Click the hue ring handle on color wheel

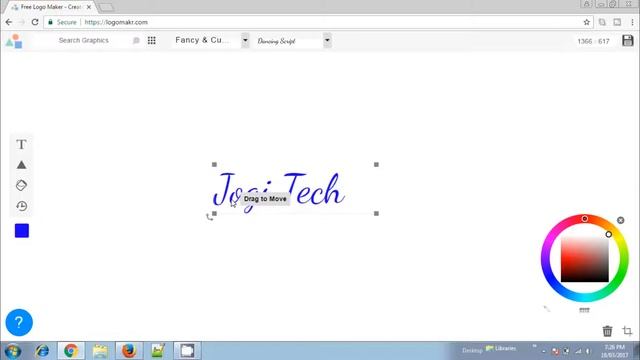coord(584,219)
